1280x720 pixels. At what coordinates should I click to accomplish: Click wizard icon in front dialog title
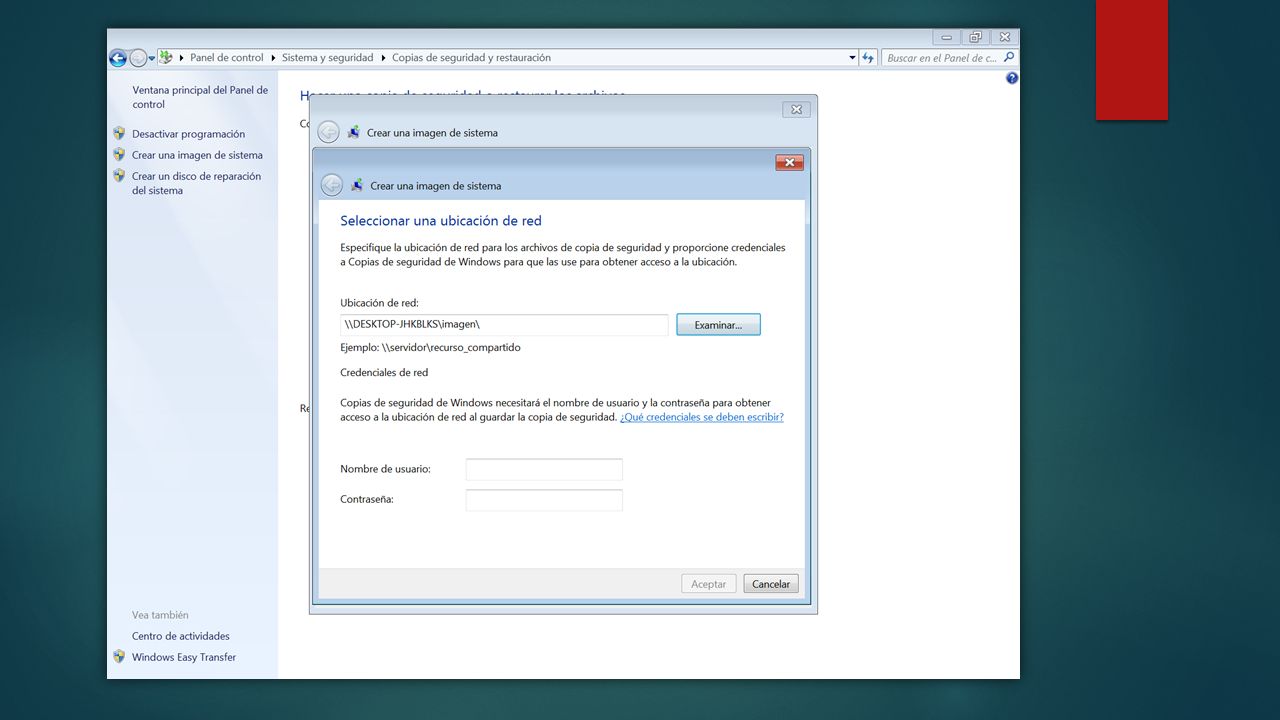[x=357, y=185]
